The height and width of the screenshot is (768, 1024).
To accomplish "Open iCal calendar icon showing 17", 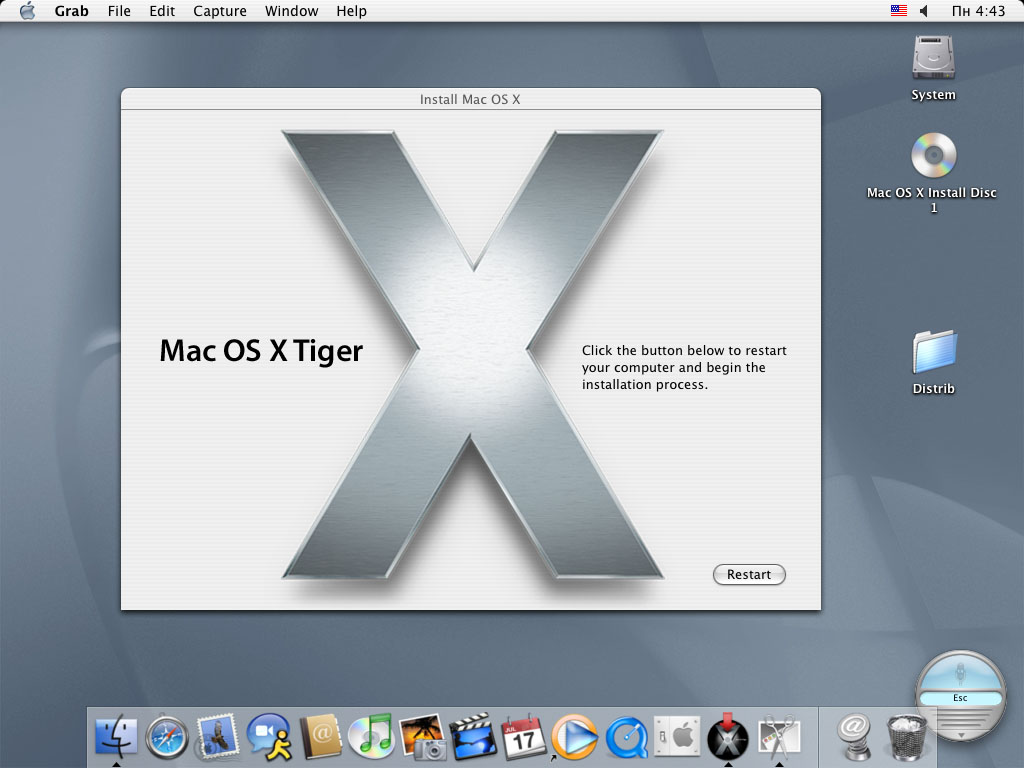I will click(x=524, y=737).
